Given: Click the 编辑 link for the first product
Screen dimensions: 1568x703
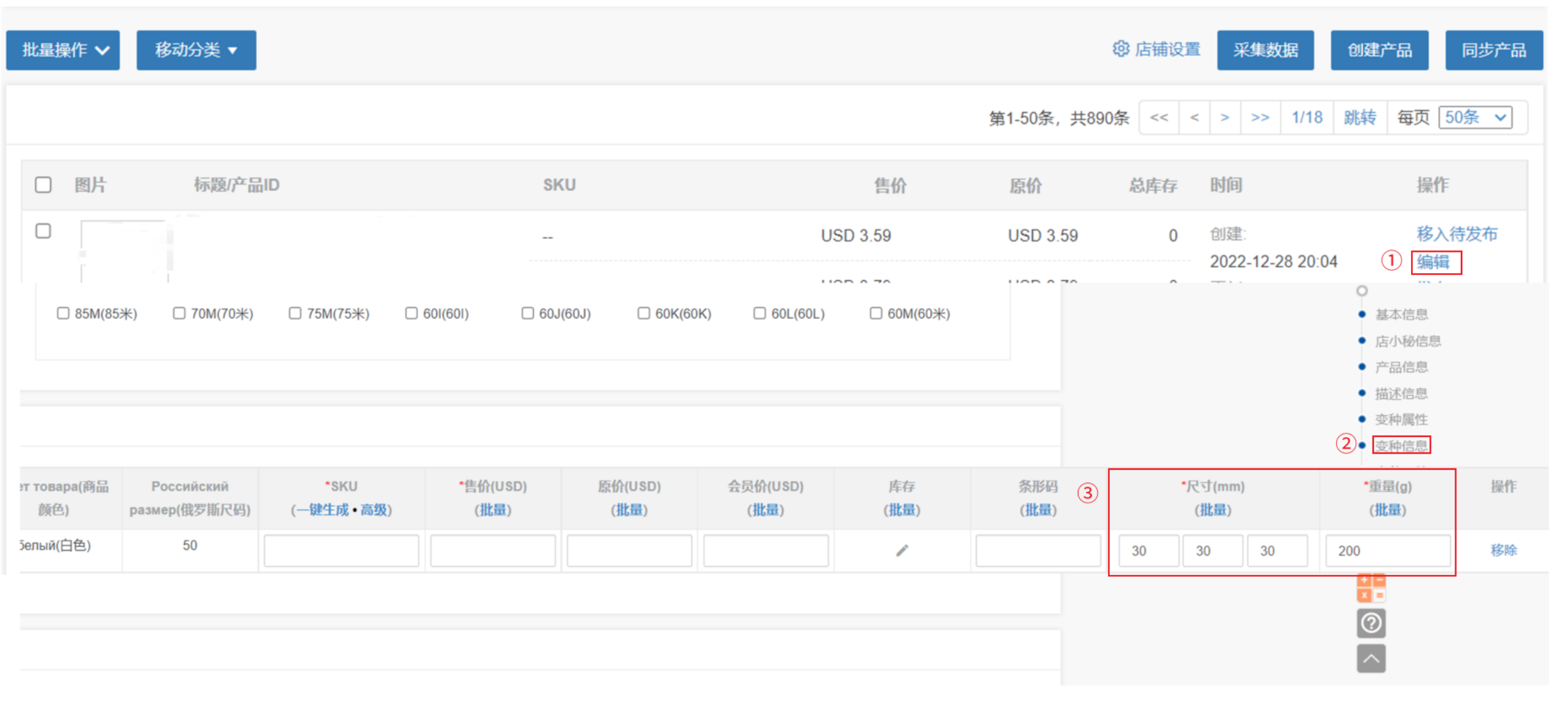Looking at the screenshot, I should (1433, 262).
